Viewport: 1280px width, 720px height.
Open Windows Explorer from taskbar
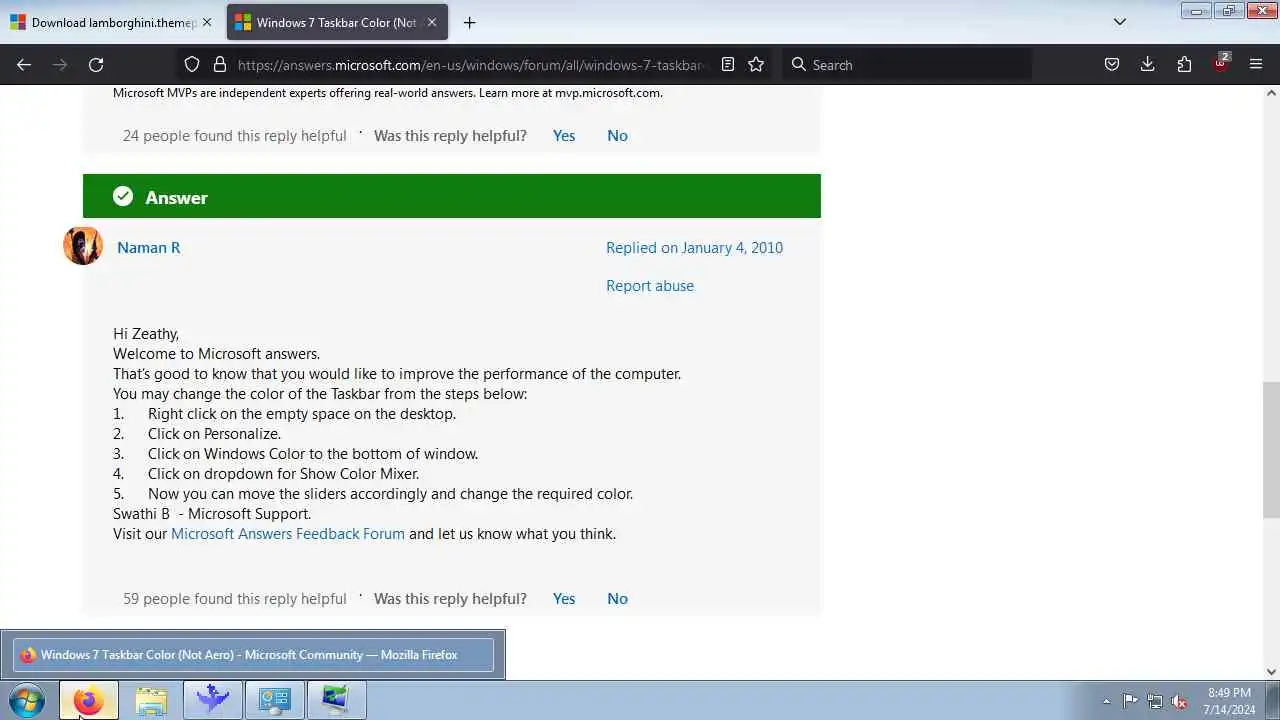pyautogui.click(x=151, y=700)
